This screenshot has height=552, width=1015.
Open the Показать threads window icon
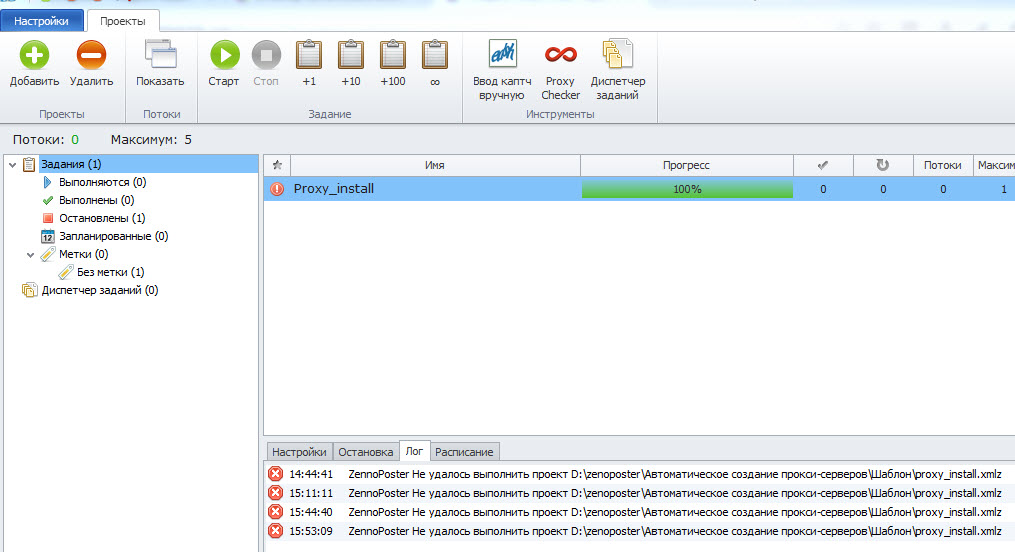[x=161, y=54]
